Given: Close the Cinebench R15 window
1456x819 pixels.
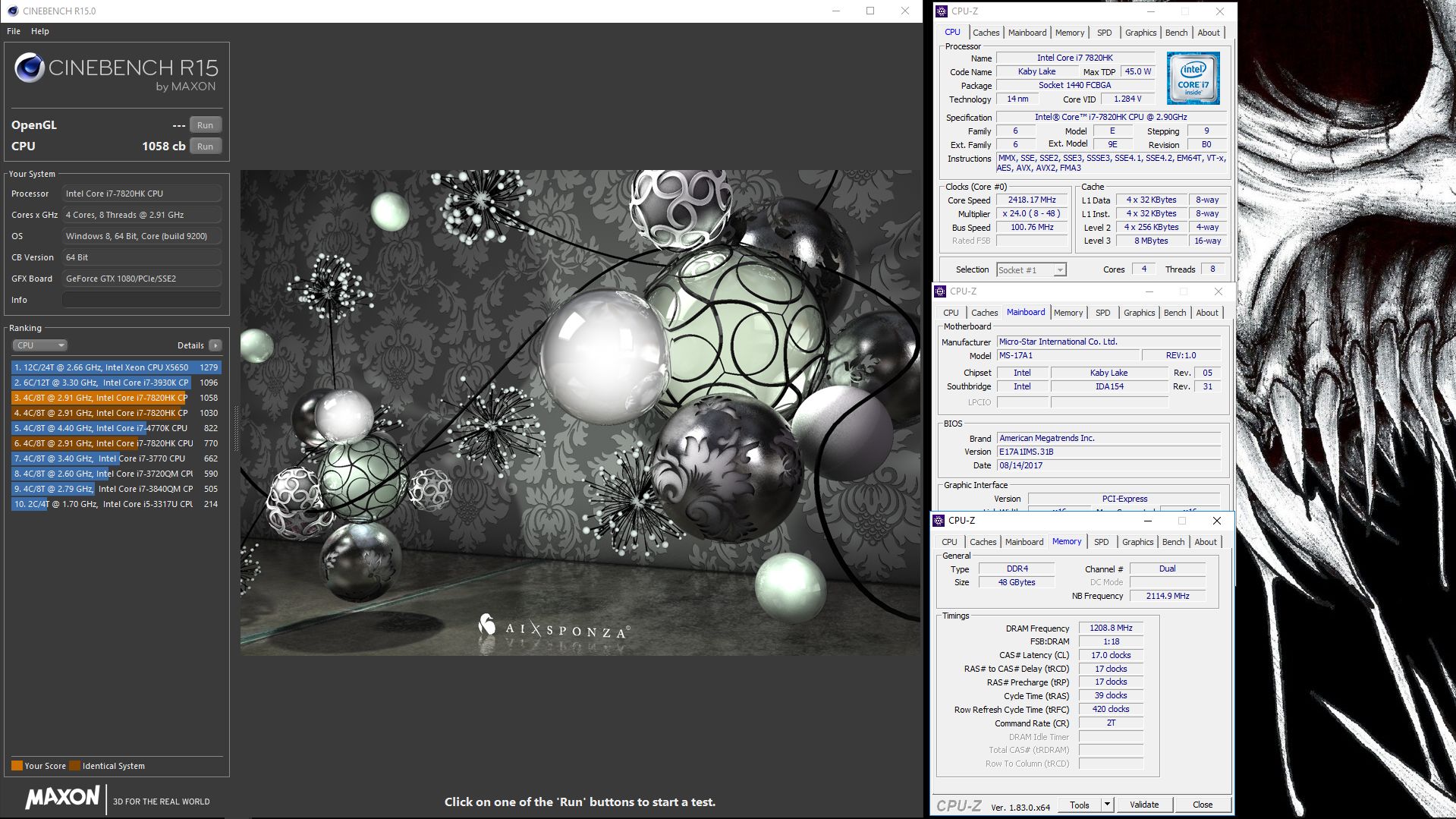Looking at the screenshot, I should [905, 11].
